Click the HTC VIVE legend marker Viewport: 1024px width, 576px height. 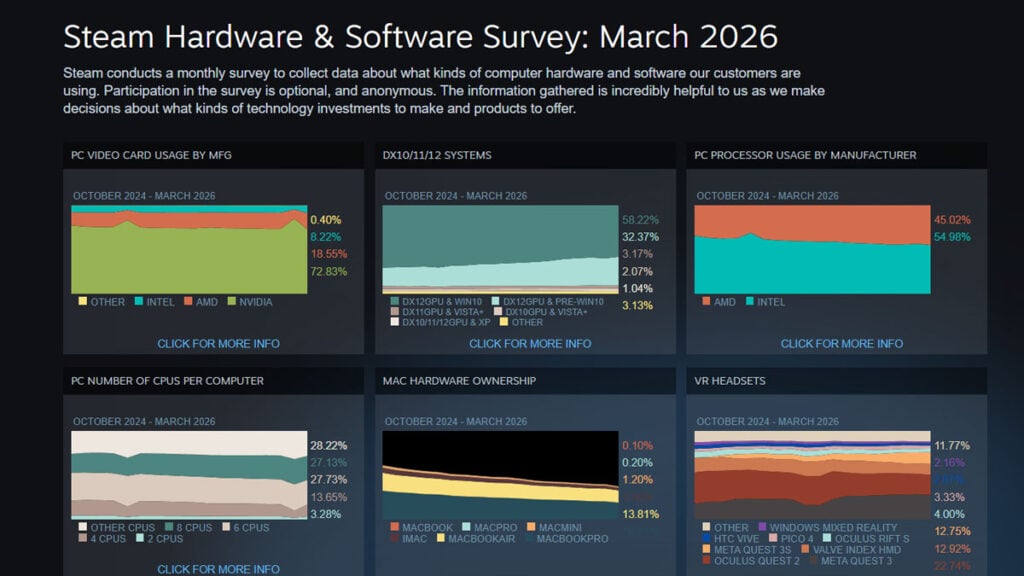pyautogui.click(x=705, y=538)
